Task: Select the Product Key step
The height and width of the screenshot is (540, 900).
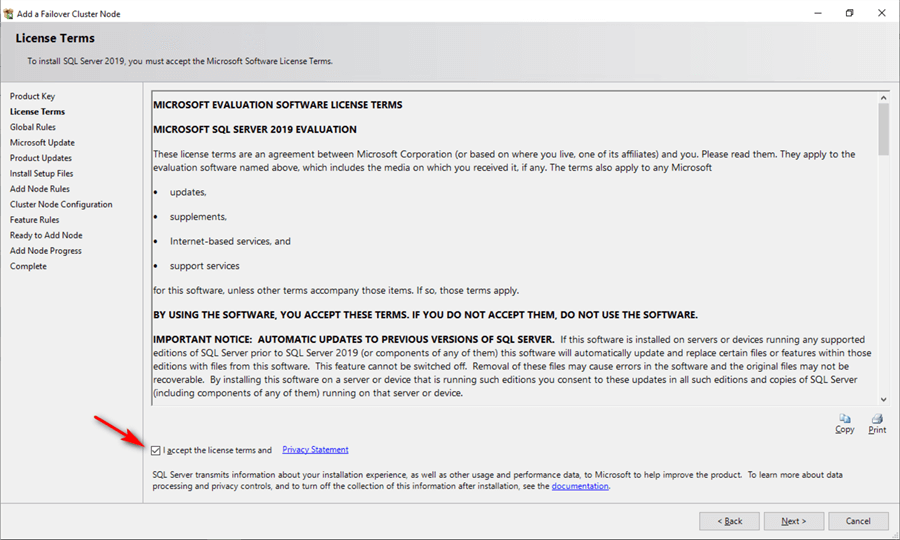Action: [32, 96]
